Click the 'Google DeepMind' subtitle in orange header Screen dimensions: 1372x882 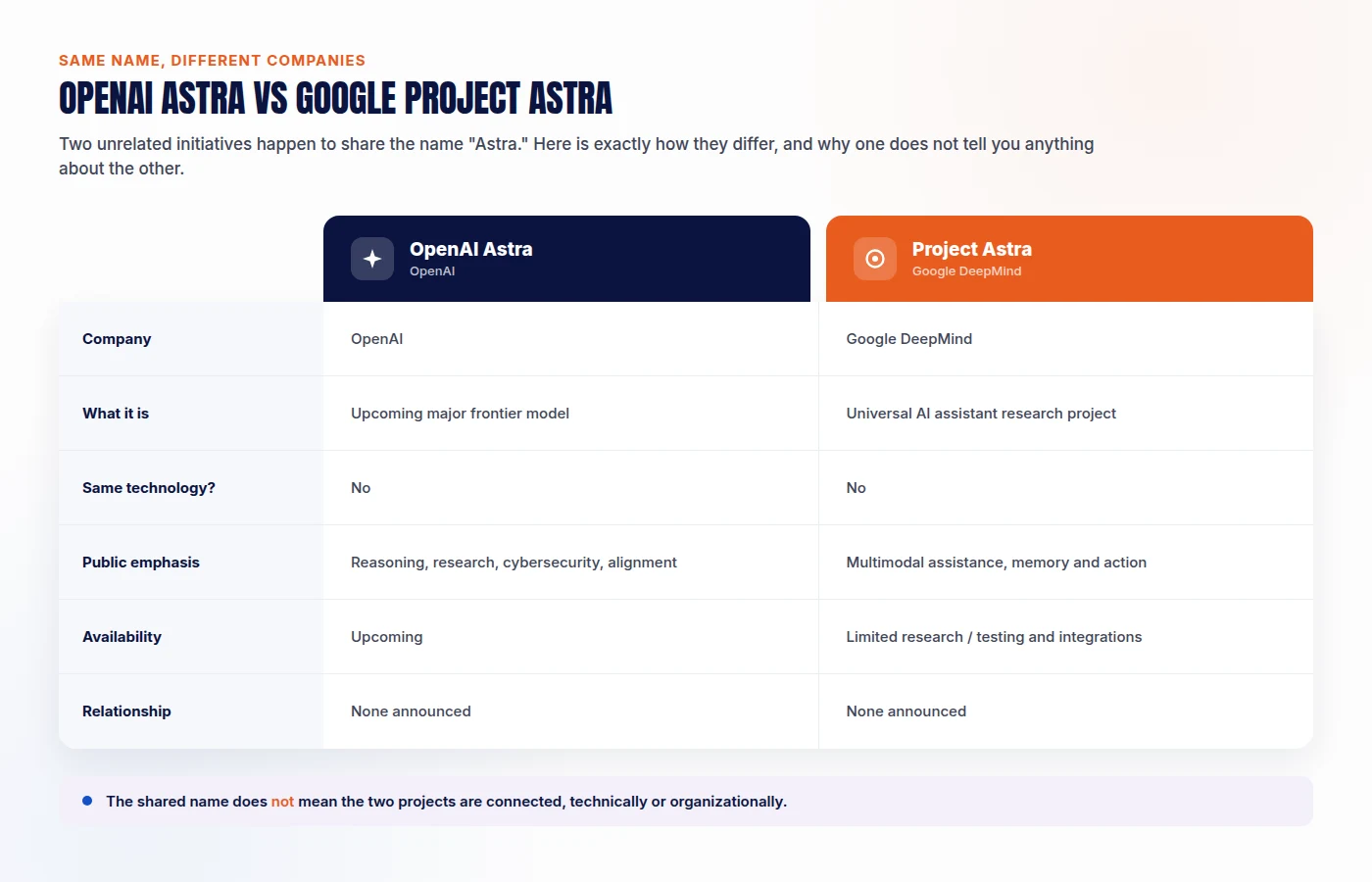point(967,271)
